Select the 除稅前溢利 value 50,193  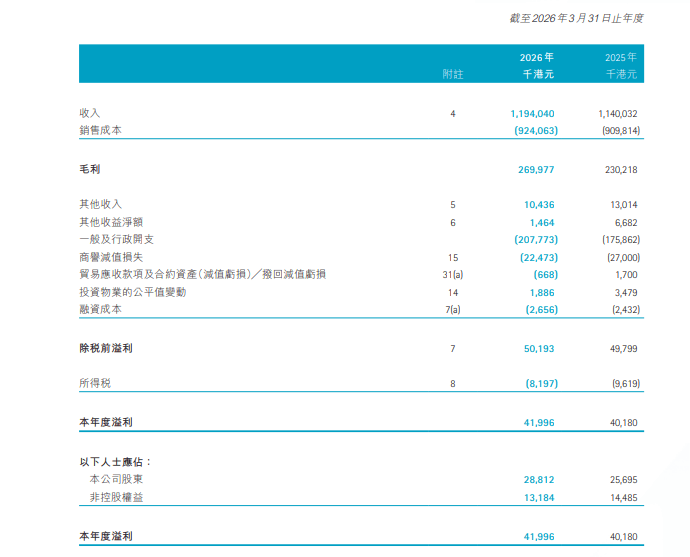539,348
